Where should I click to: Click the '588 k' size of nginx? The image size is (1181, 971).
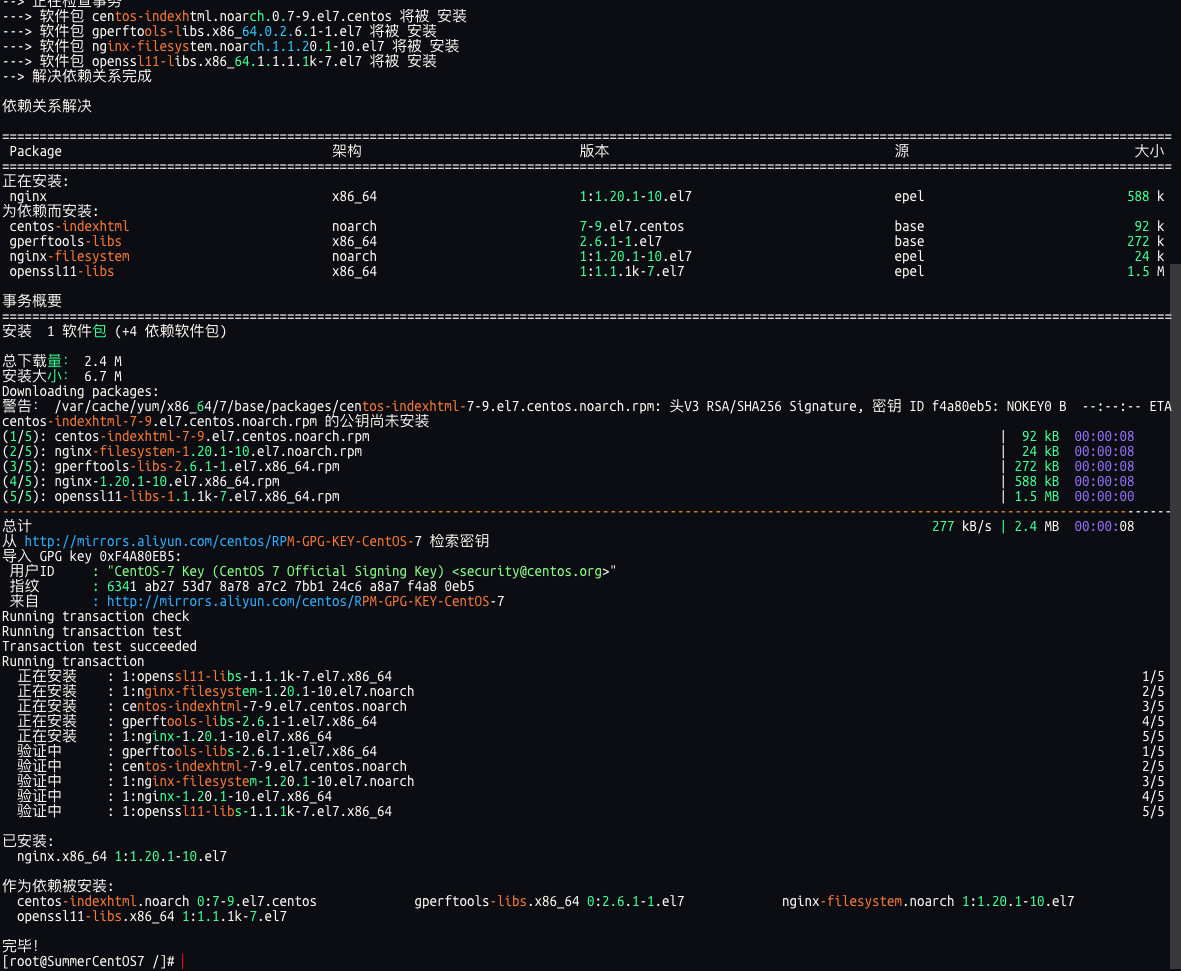click(x=1146, y=197)
